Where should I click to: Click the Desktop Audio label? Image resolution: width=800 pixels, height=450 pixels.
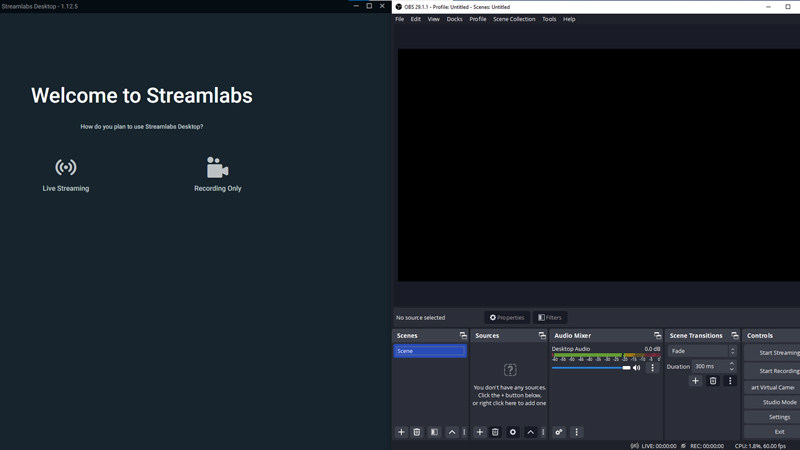(x=571, y=349)
